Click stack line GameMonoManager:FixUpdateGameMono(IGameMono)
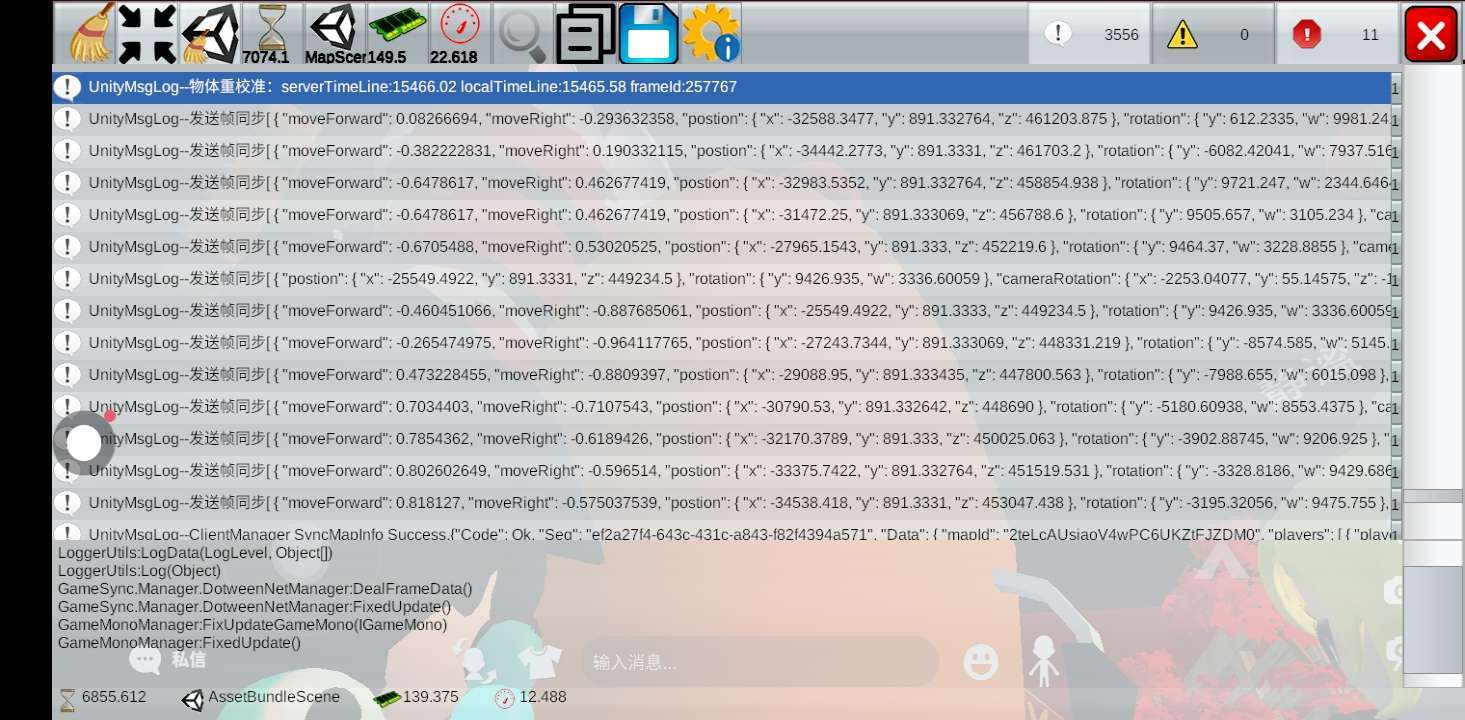 tap(252, 624)
